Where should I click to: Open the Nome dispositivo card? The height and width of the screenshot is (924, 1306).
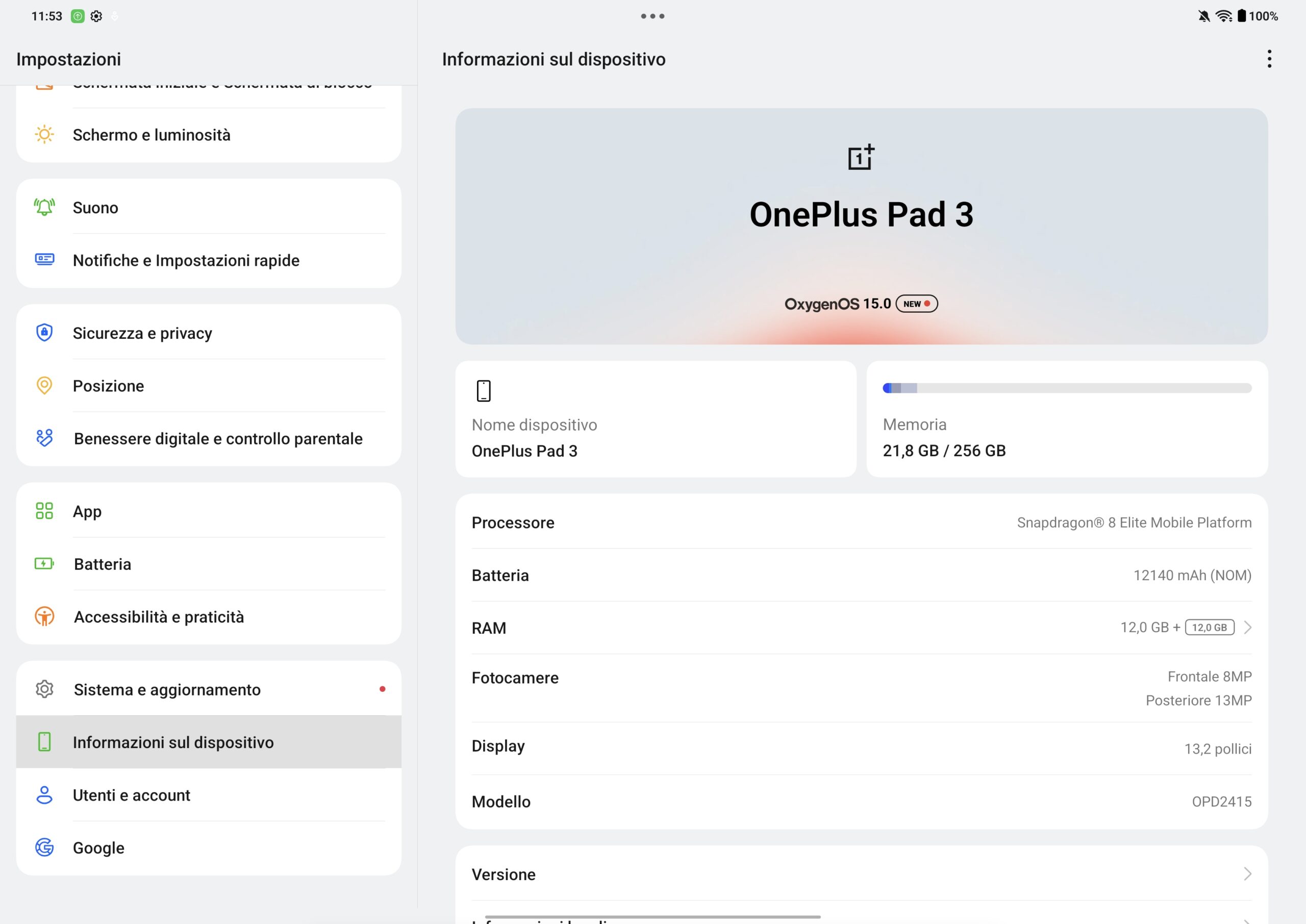[x=656, y=419]
